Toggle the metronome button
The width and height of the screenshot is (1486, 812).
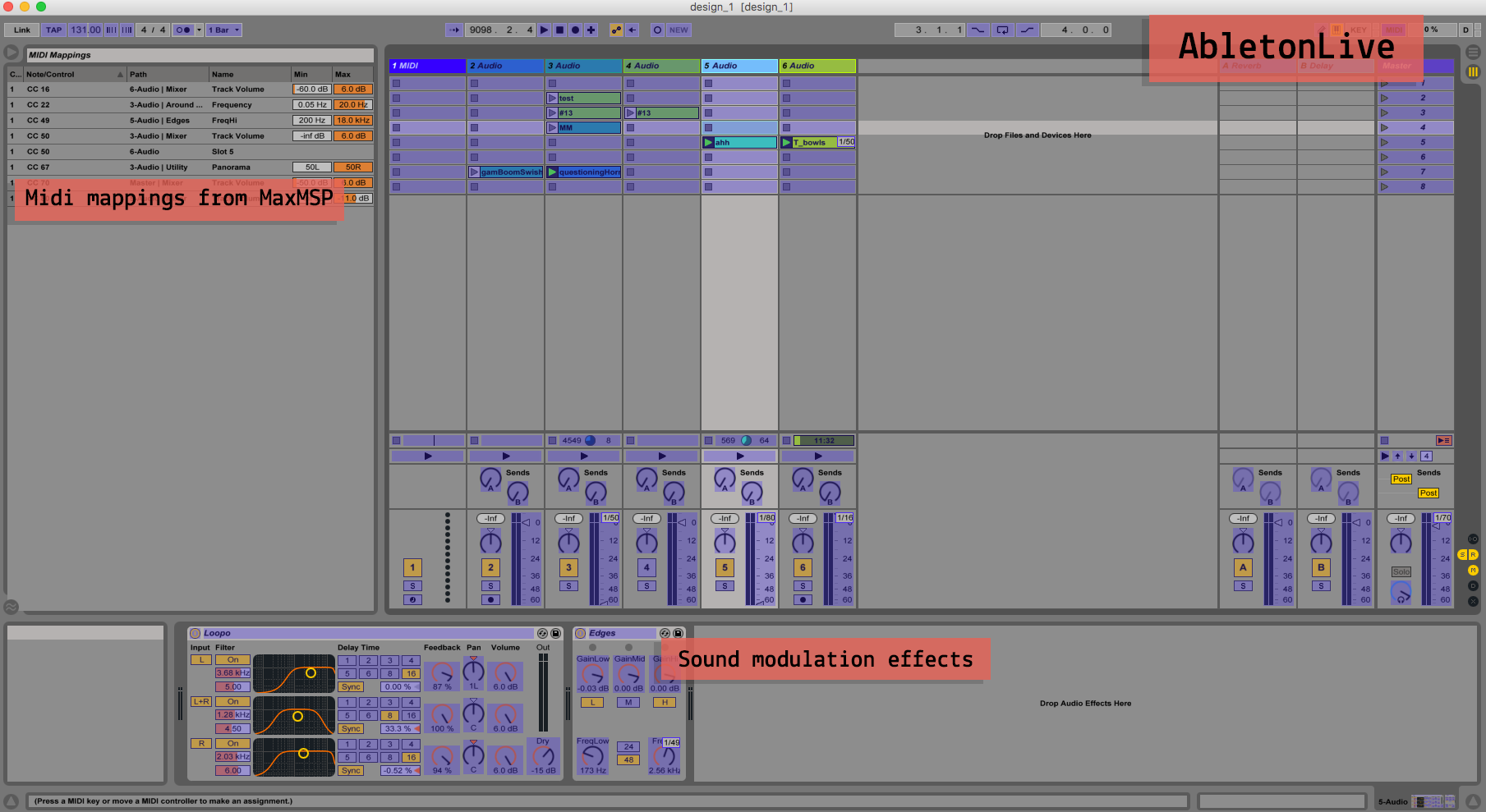[183, 30]
